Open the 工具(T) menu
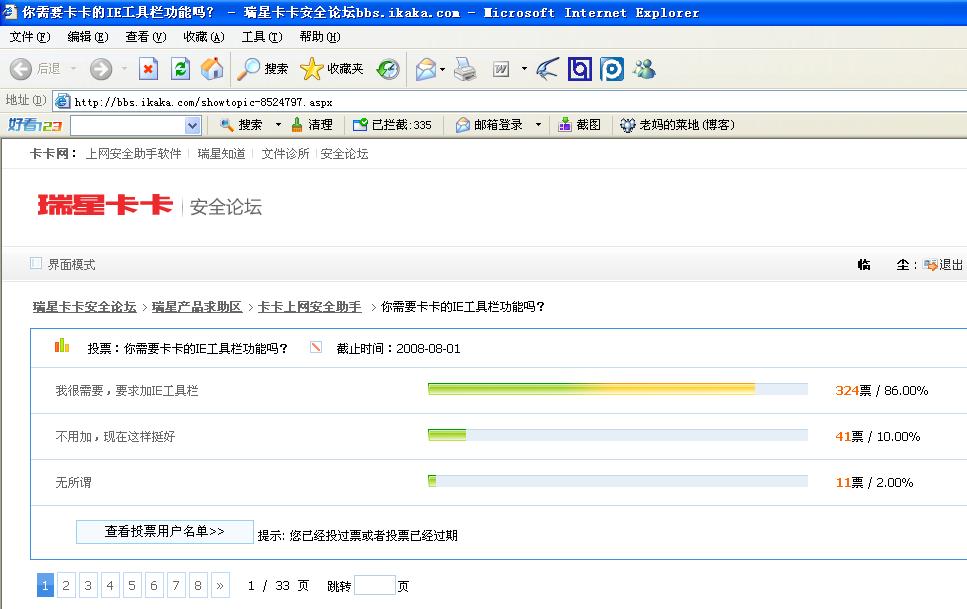This screenshot has height=609, width=967. click(x=261, y=37)
